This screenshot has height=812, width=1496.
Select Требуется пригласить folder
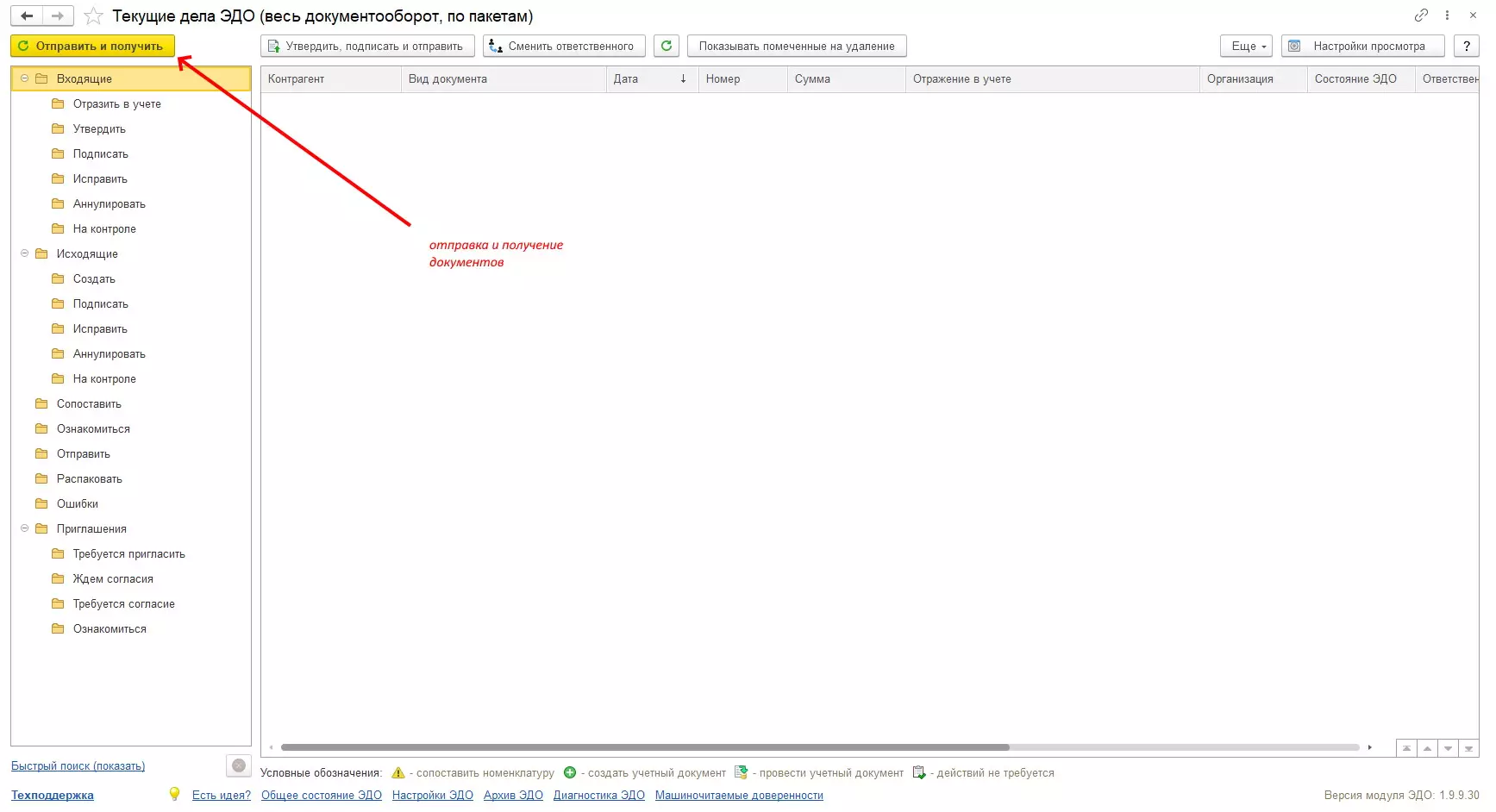pos(129,553)
